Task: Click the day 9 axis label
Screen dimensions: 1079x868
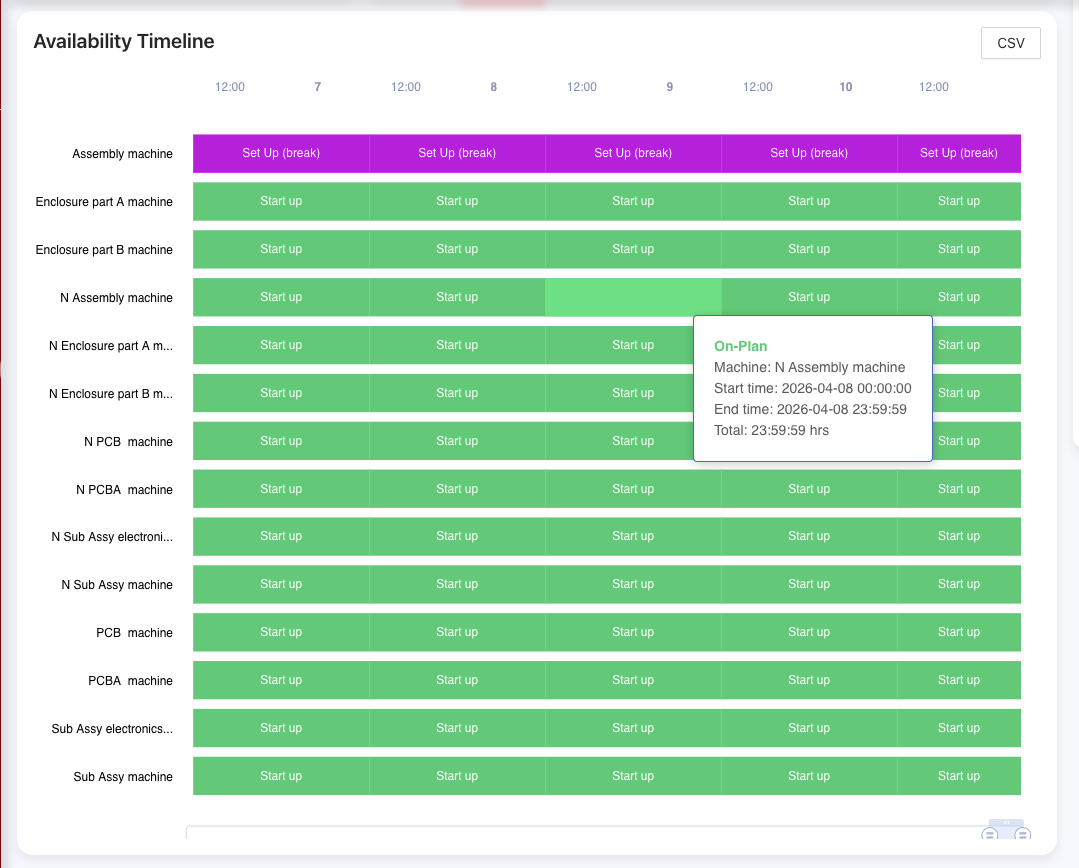Action: pos(670,87)
